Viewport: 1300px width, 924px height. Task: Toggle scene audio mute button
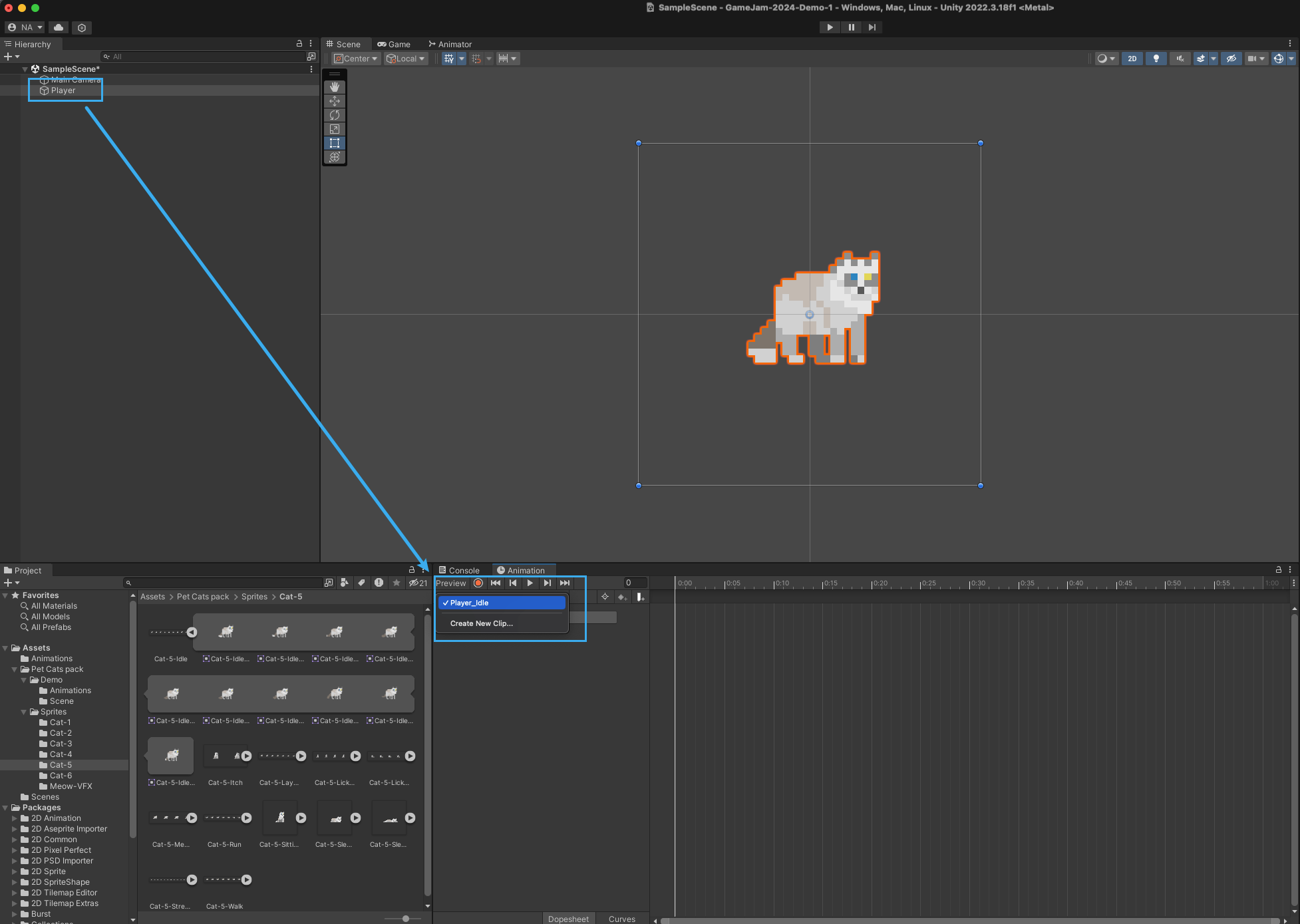(1180, 59)
